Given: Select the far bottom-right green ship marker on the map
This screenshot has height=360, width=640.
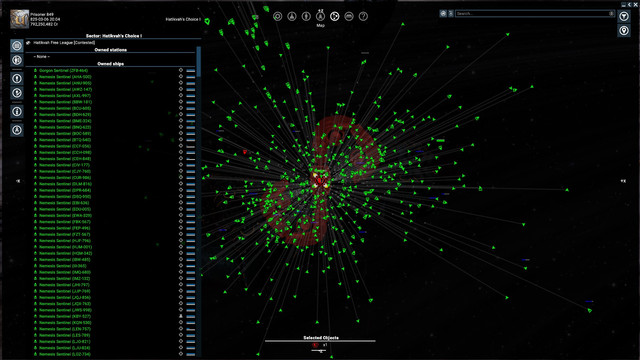Looking at the screenshot, I should [x=590, y=311].
